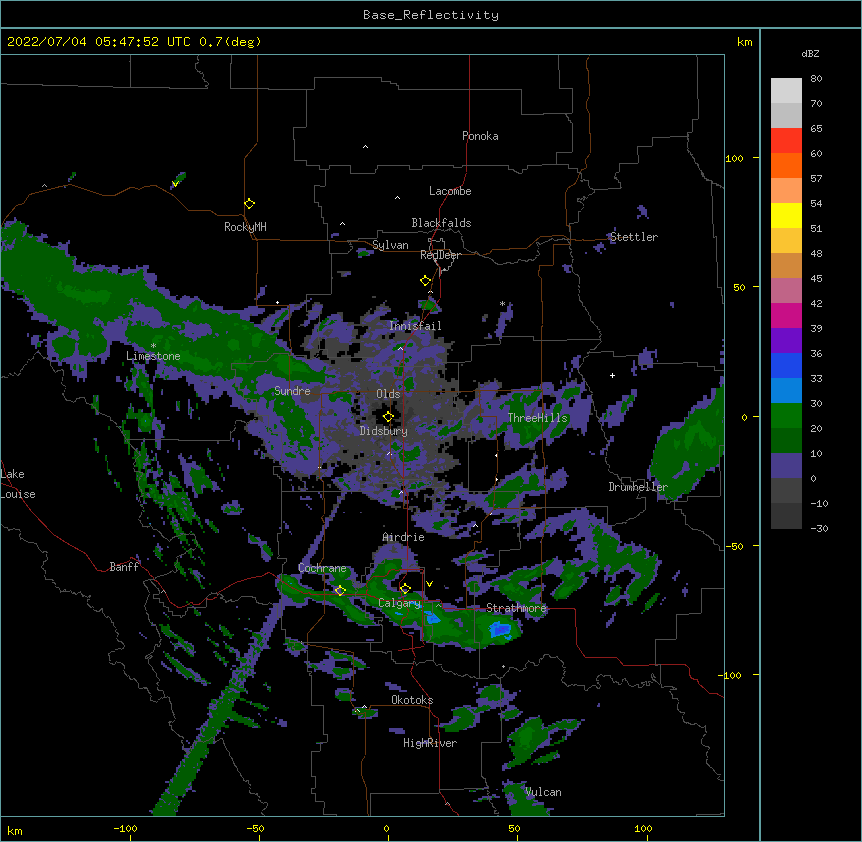Click the Stettler city label
Image resolution: width=862 pixels, height=842 pixels.
click(x=633, y=237)
